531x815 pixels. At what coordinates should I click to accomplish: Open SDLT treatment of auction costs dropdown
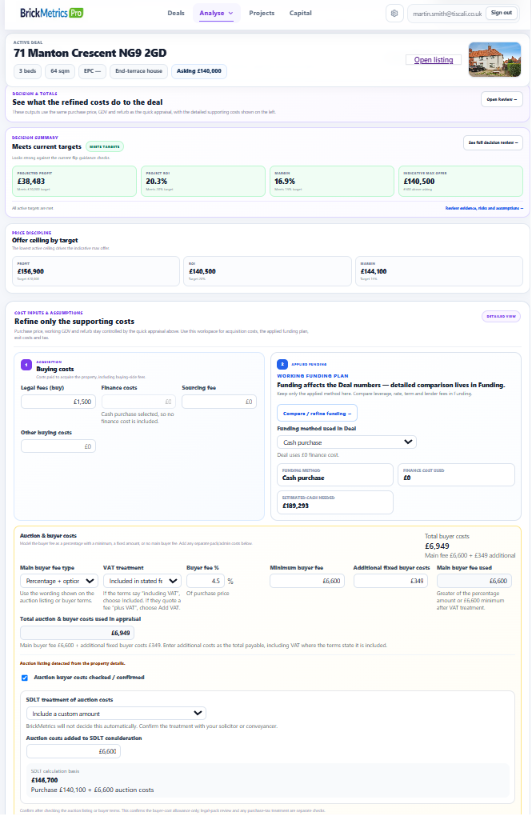click(x=116, y=714)
